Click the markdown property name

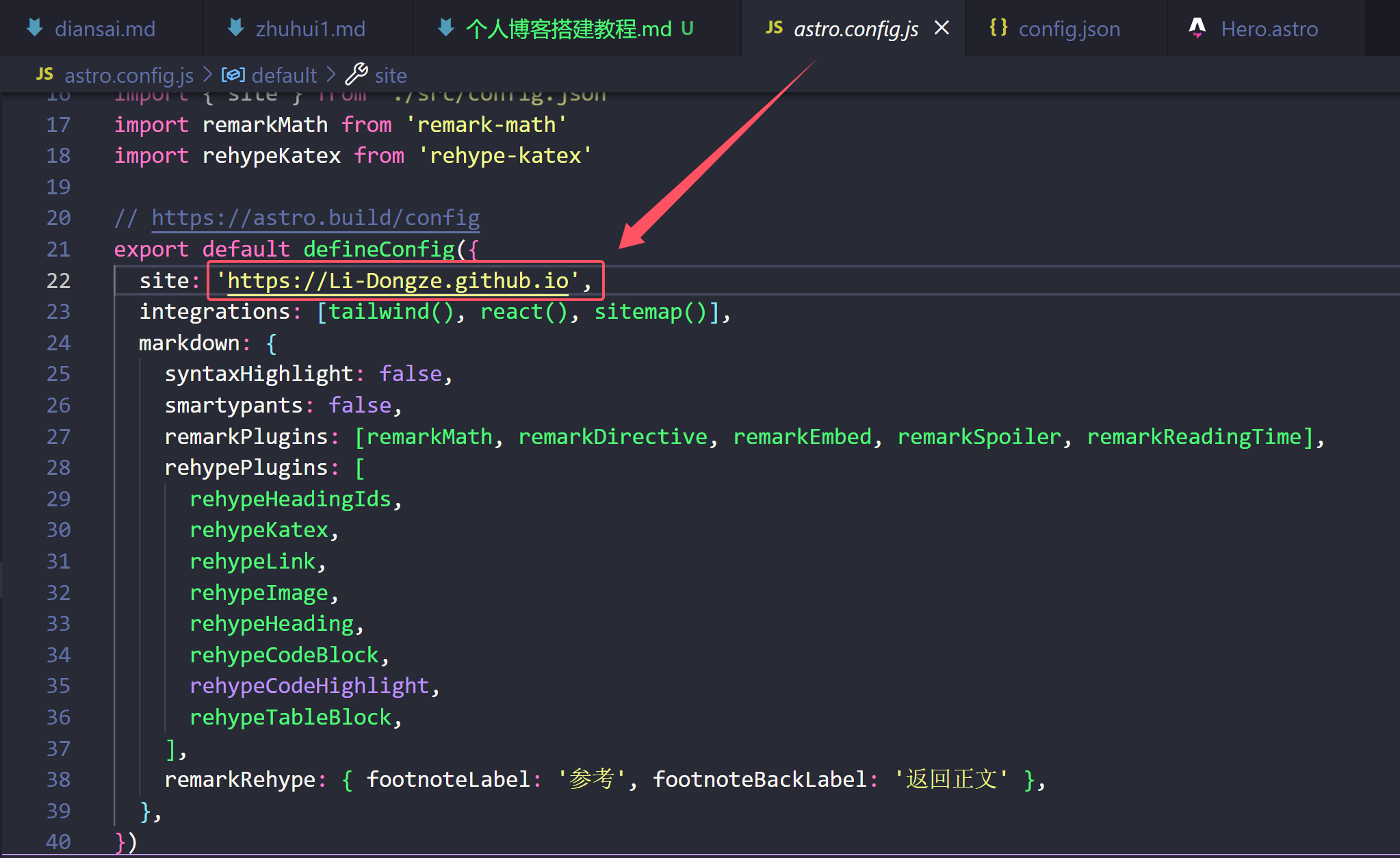[190, 343]
